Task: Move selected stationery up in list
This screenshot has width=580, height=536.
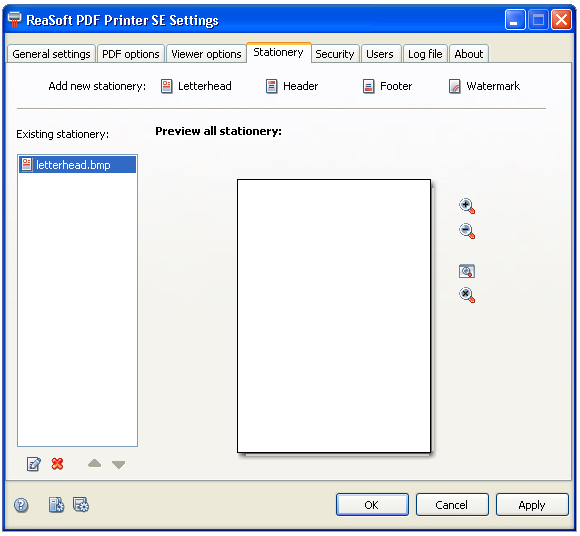Action: tap(95, 463)
